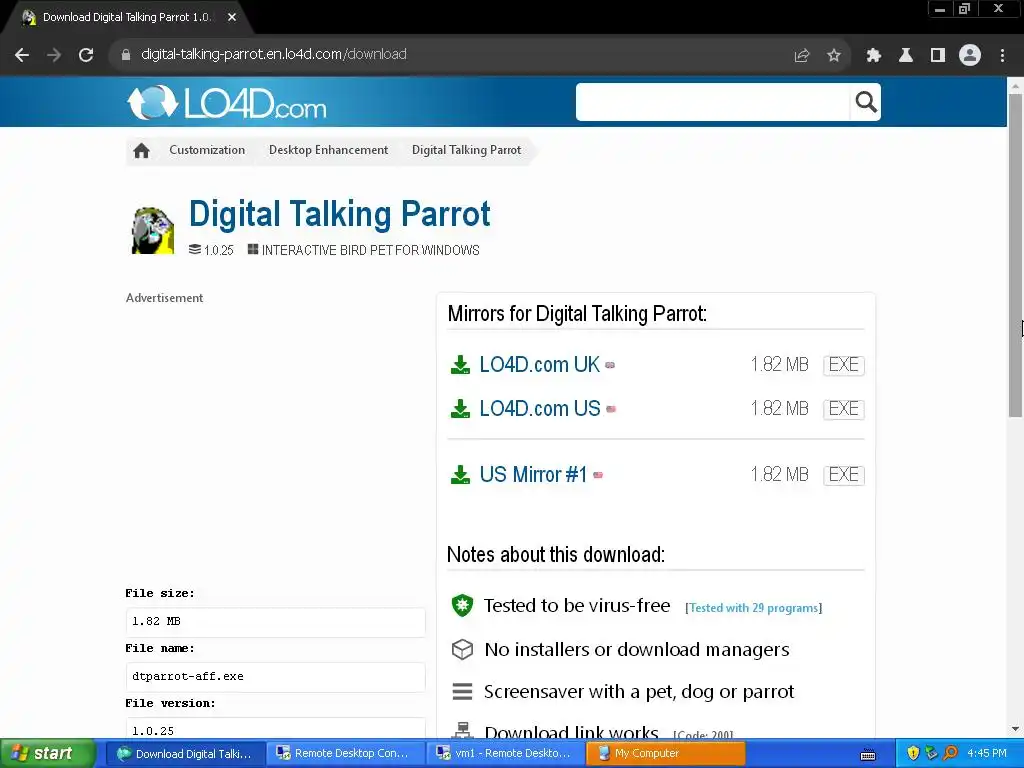Click EXE badge for US Mirror #1

(844, 475)
